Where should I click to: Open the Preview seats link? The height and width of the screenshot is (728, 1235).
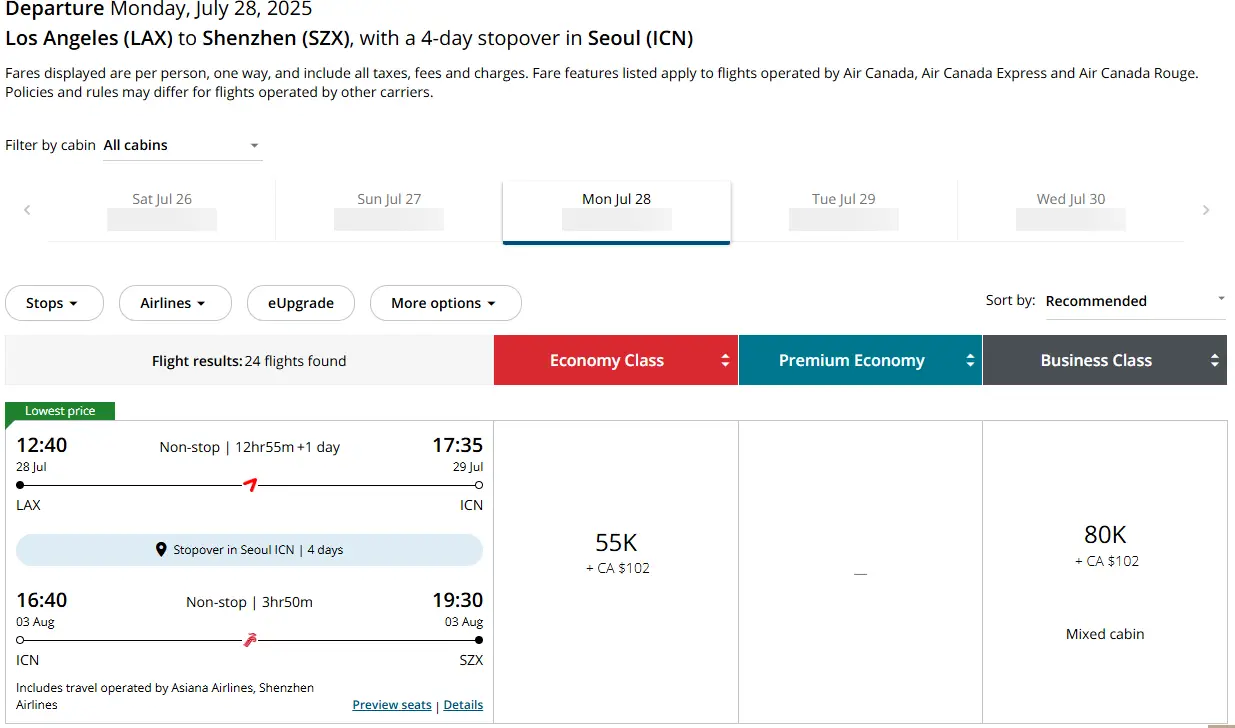392,705
